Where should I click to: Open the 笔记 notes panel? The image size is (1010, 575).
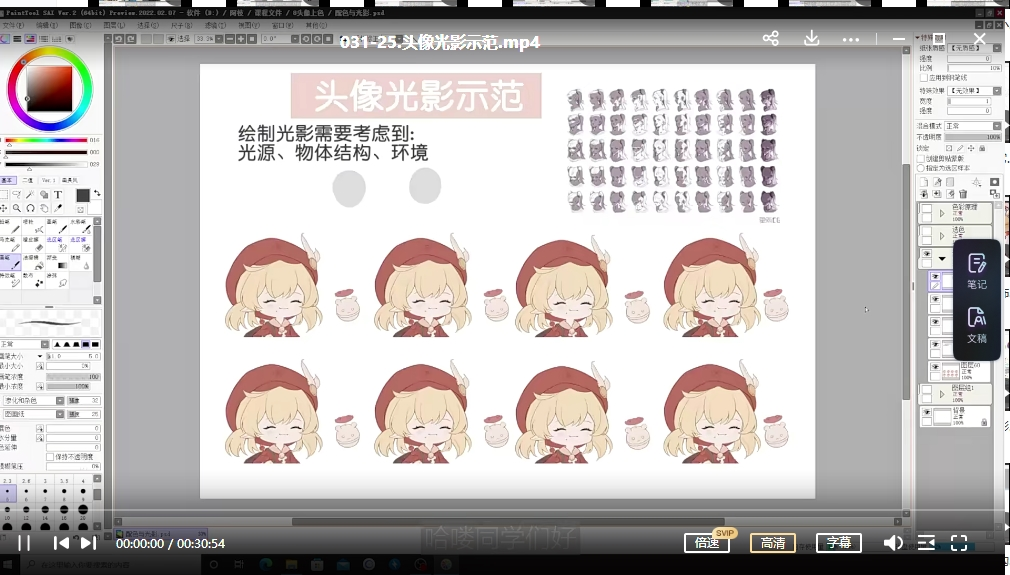(x=976, y=271)
